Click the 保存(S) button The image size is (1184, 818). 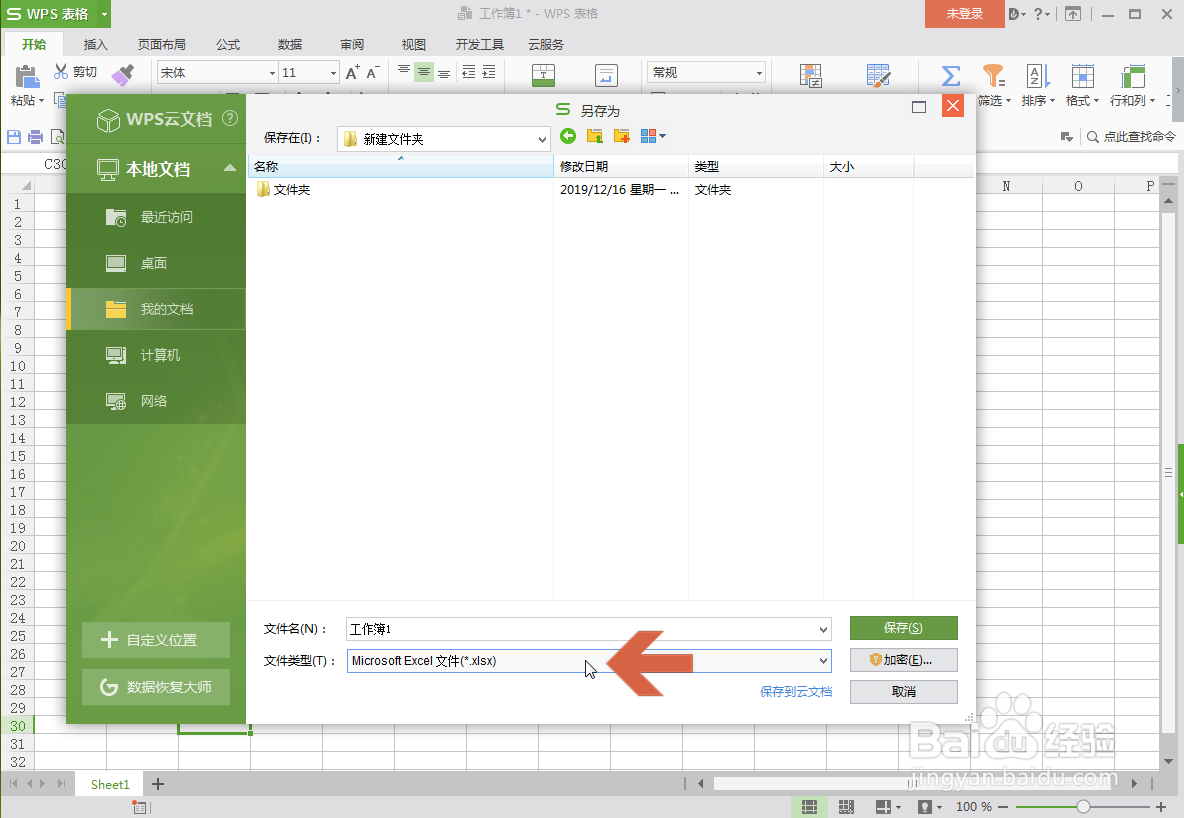904,628
